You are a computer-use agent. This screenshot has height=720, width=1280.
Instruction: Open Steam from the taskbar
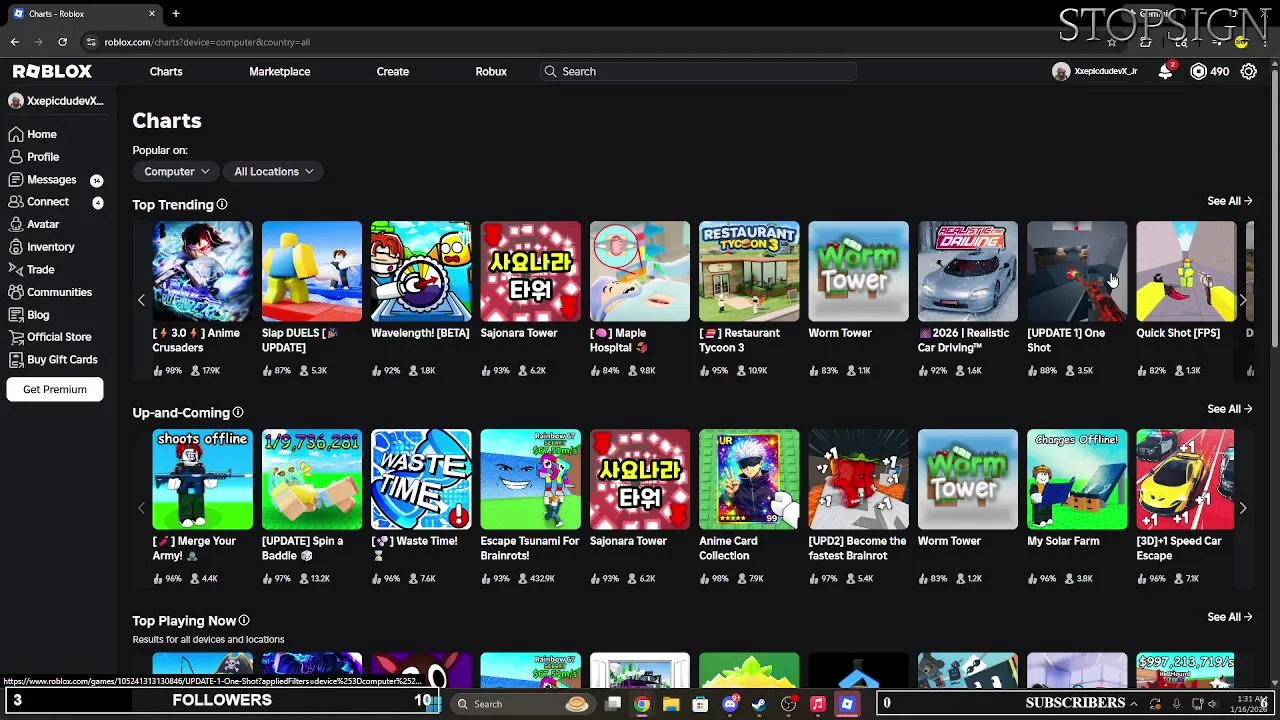[759, 704]
